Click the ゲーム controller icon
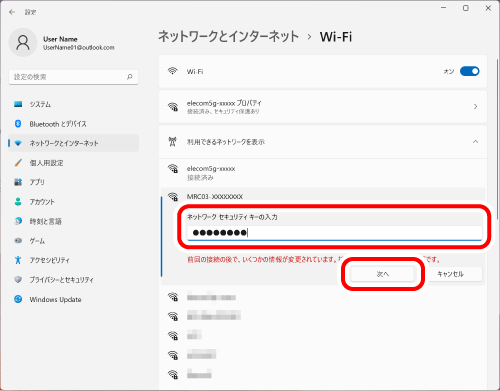Screen dimensions: 500x391 tap(18, 241)
